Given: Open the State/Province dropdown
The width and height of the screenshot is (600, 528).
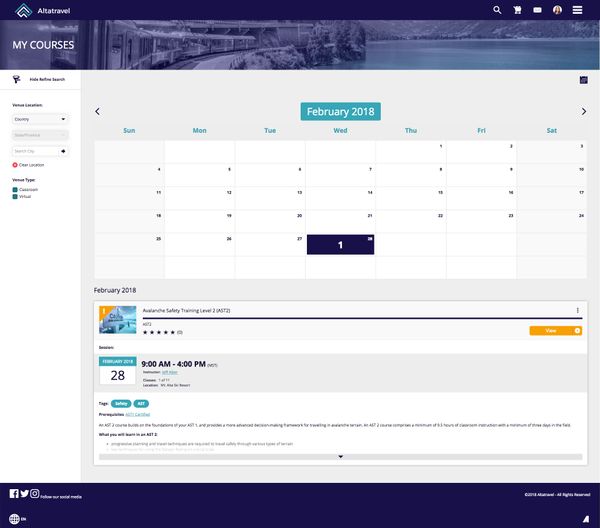Looking at the screenshot, I should [x=40, y=135].
